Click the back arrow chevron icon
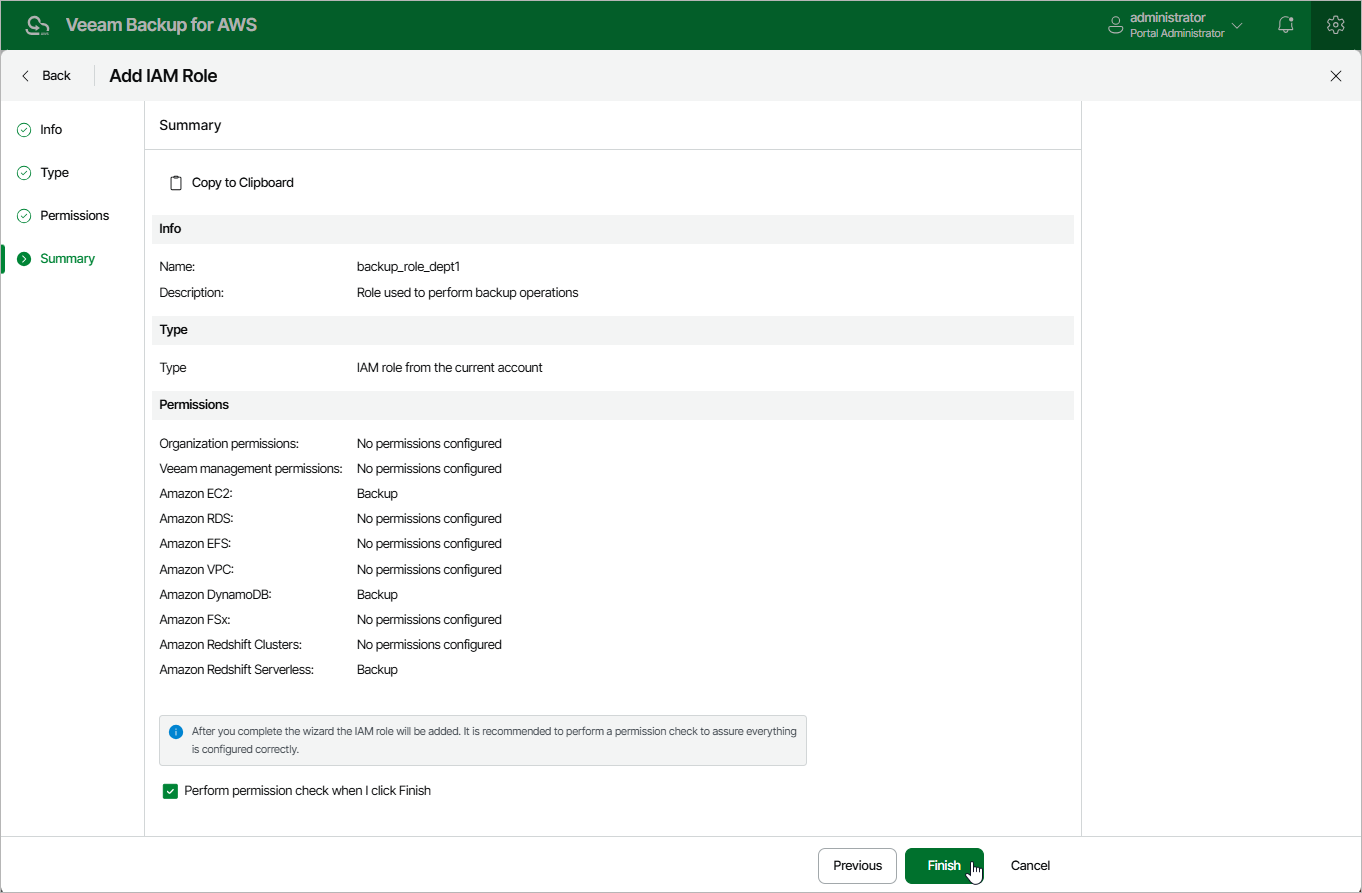Viewport: 1362px width, 893px height. (26, 76)
